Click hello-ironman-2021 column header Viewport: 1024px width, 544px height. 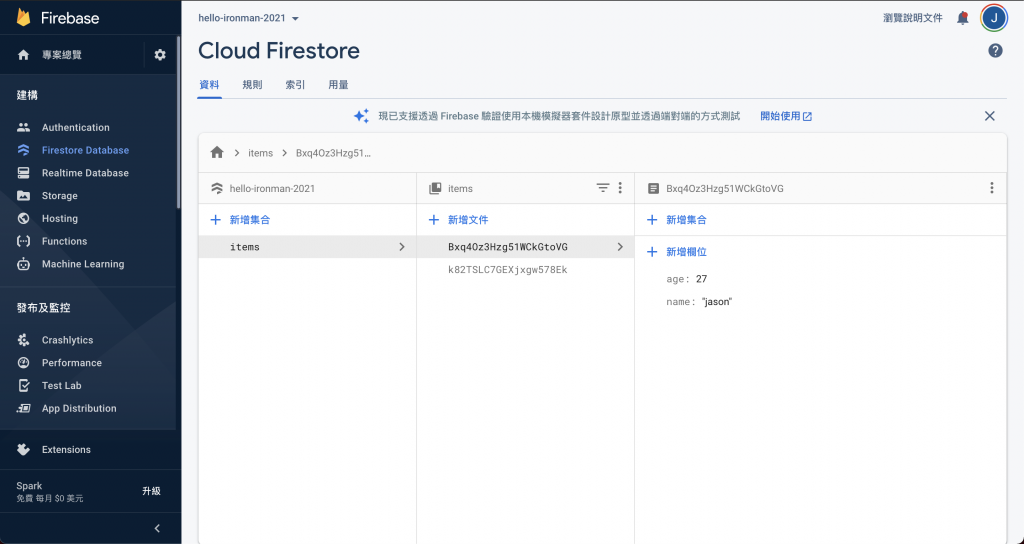click(x=272, y=188)
